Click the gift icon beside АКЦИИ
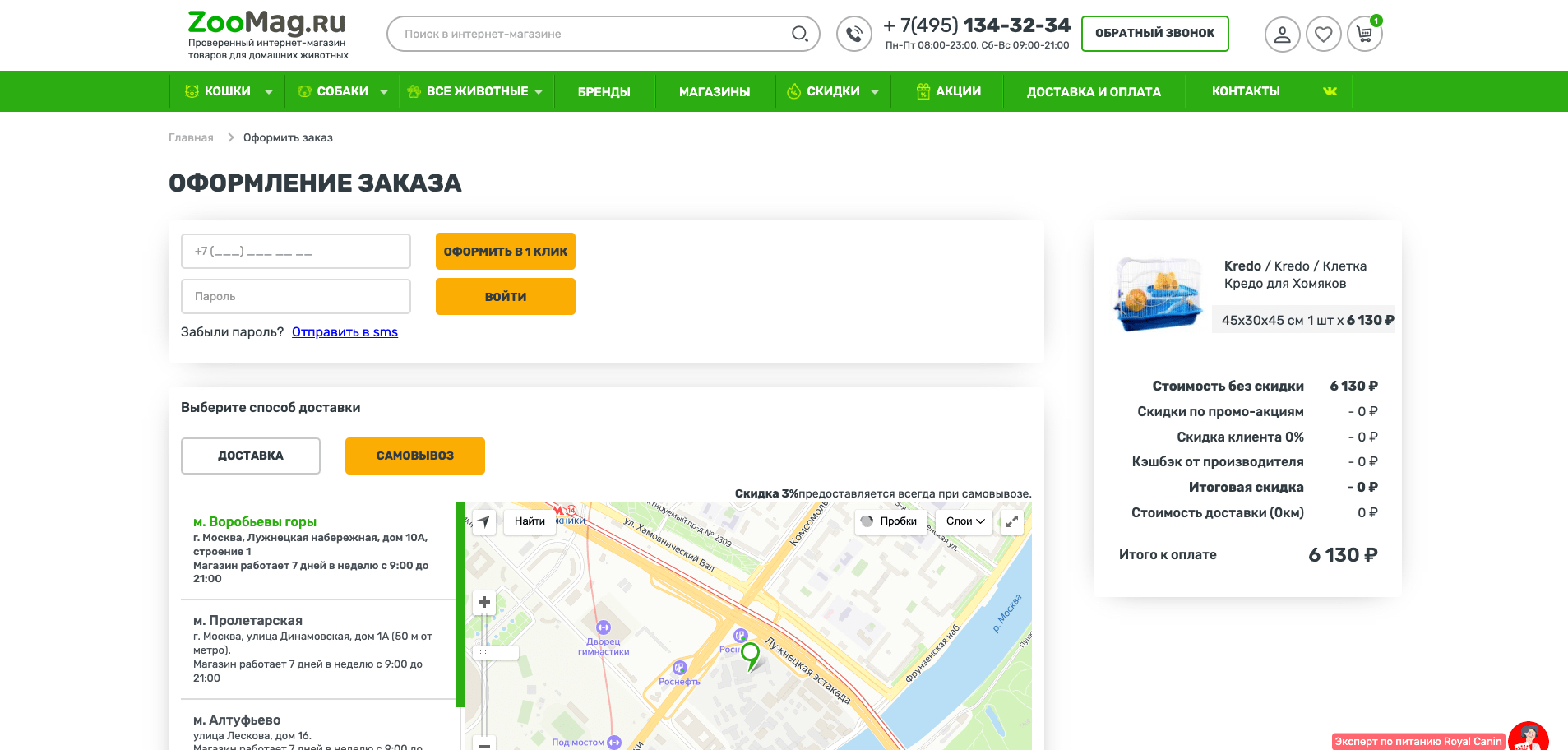Screen dimensions: 1568x750 (923, 91)
